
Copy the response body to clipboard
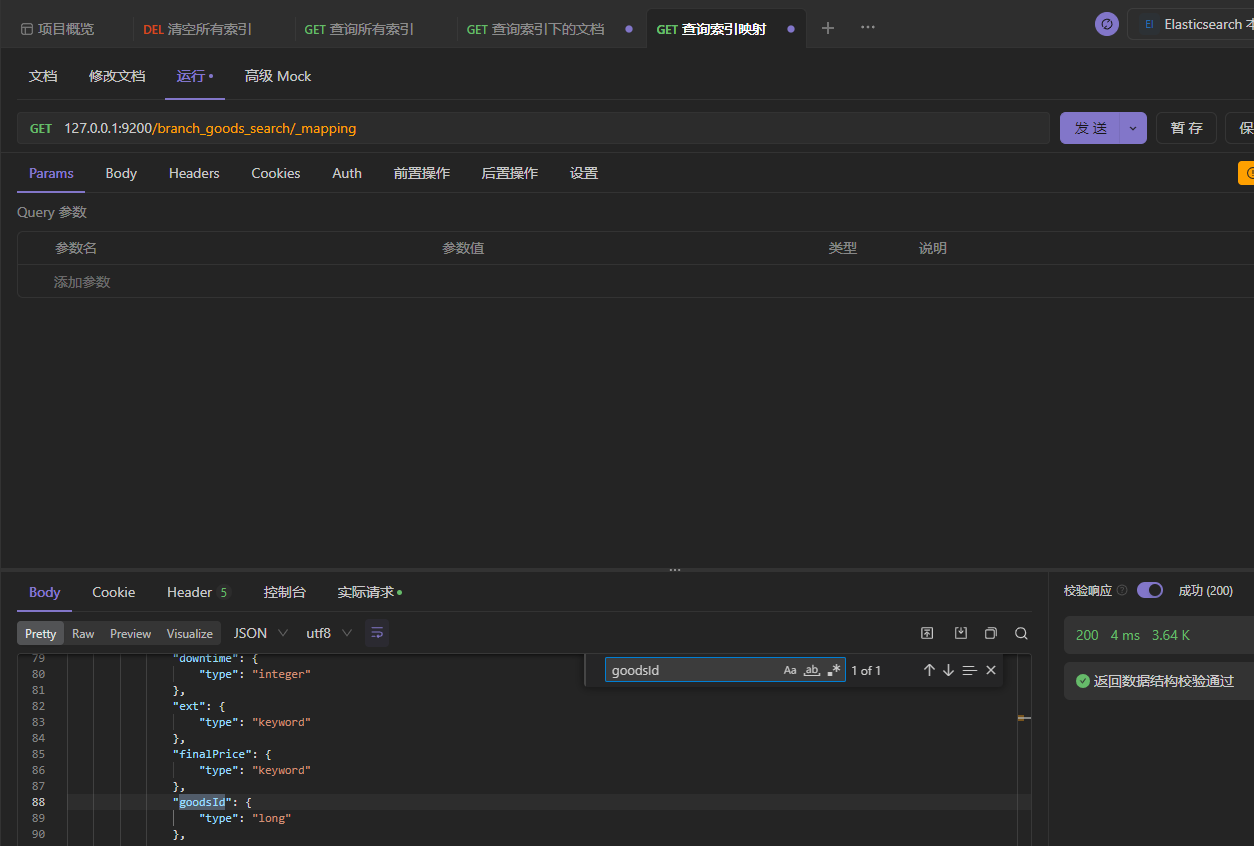point(990,633)
